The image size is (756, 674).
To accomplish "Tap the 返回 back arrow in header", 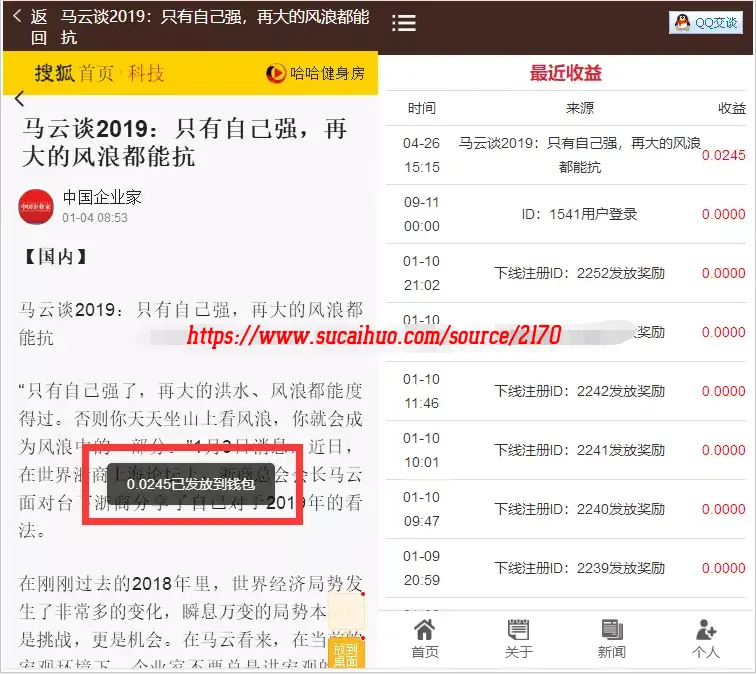I will click(x=18, y=16).
